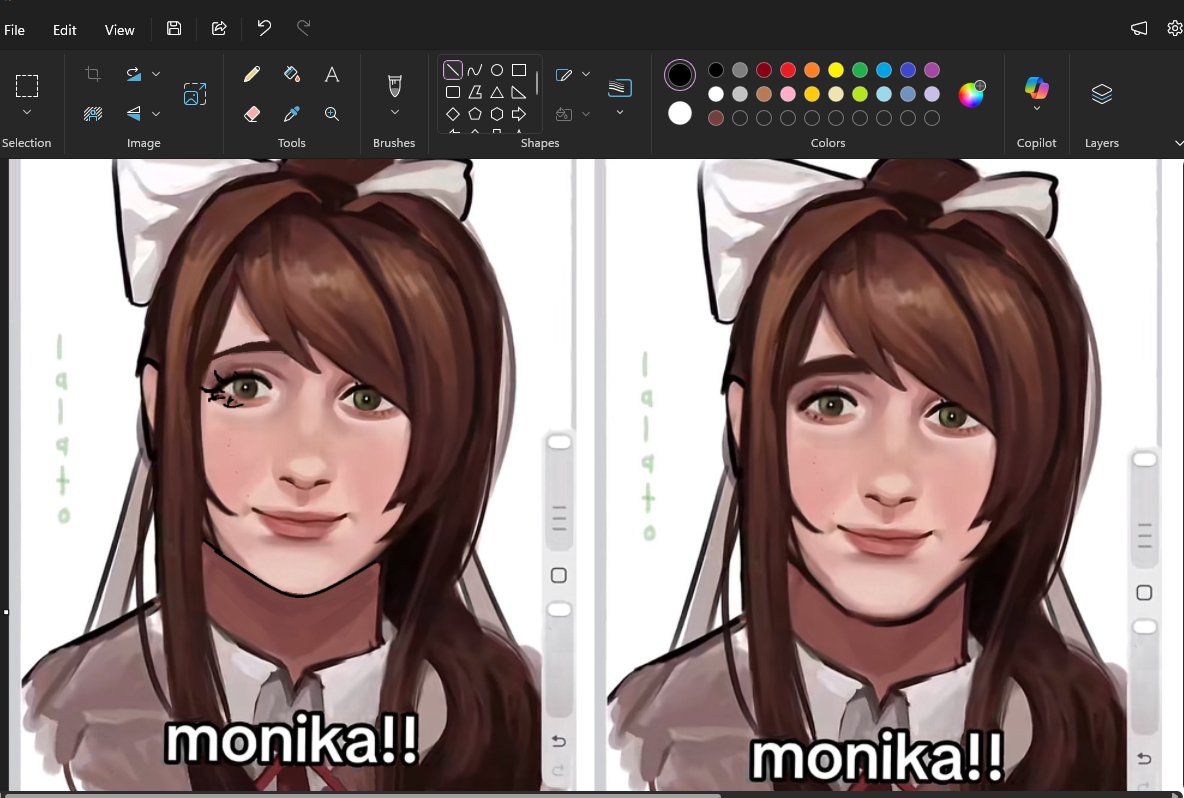
Task: Select the Pencil tool
Action: click(251, 74)
